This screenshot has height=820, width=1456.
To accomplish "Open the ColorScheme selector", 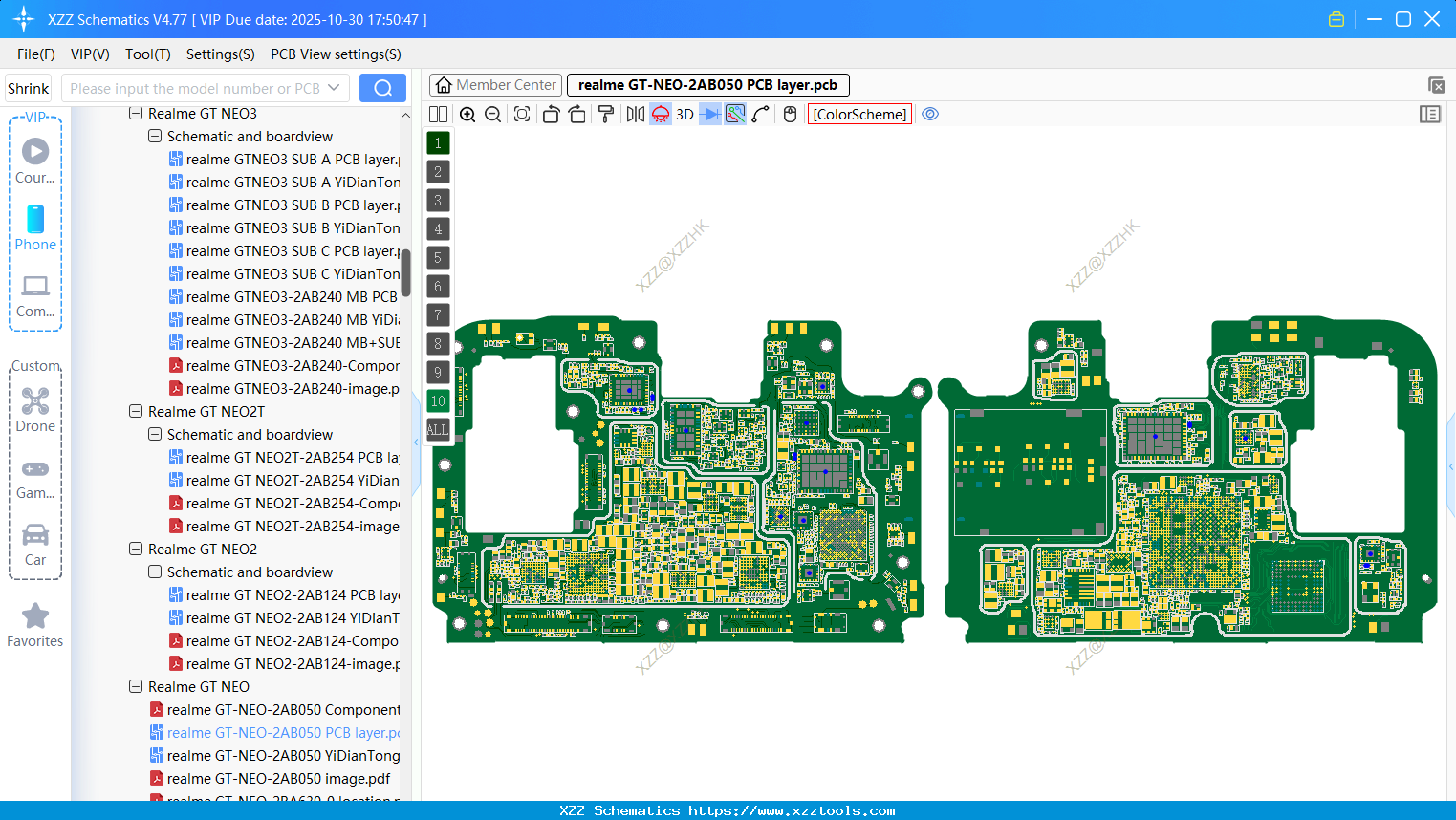I will tap(859, 115).
